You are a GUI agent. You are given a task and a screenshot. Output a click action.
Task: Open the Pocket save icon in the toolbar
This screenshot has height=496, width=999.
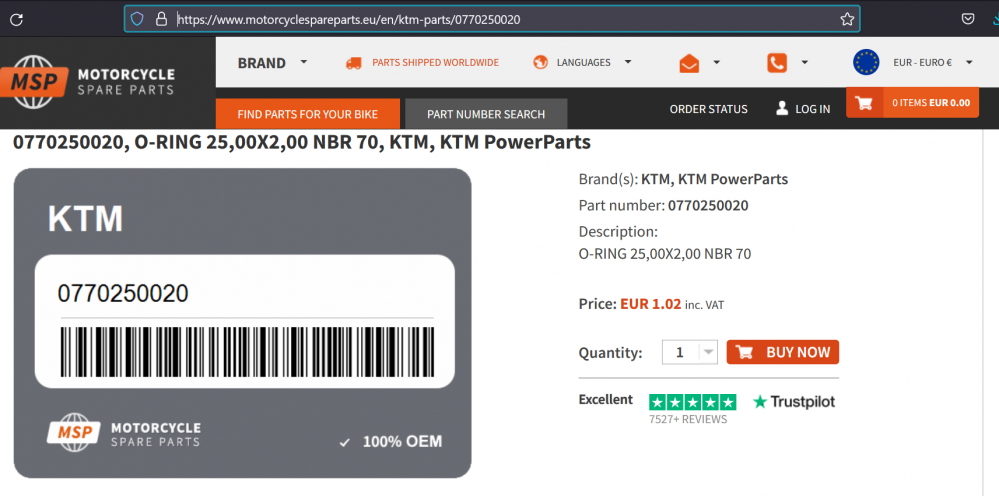coord(968,19)
